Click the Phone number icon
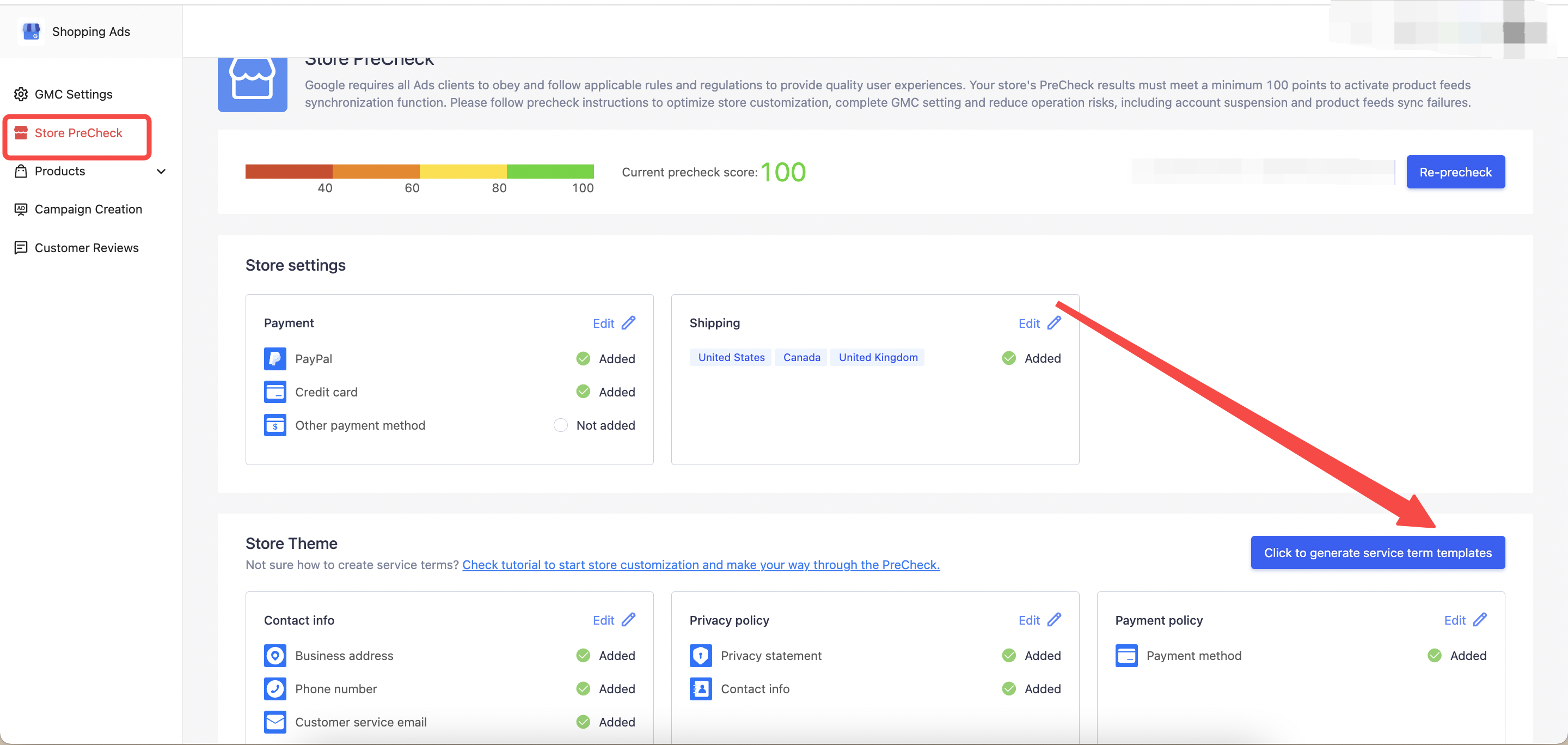The image size is (1568, 745). 274,689
